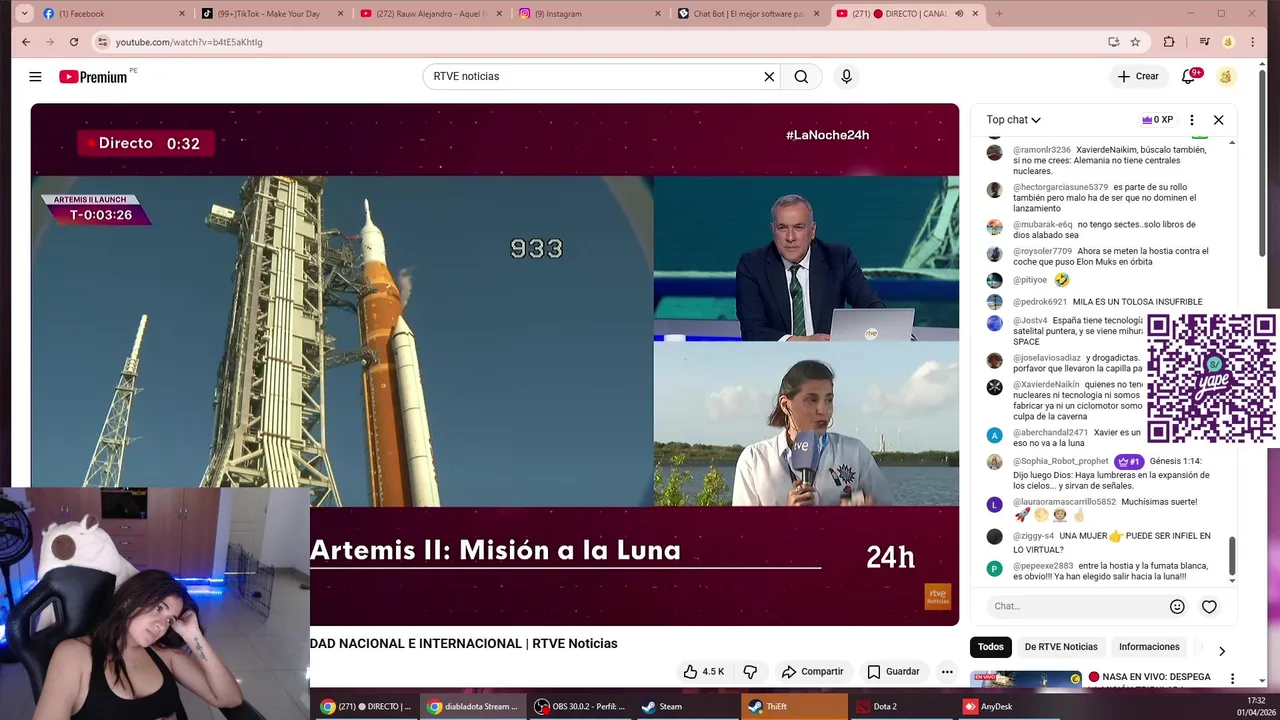Click the Chat message input box
The image size is (1280, 720).
(x=1075, y=606)
